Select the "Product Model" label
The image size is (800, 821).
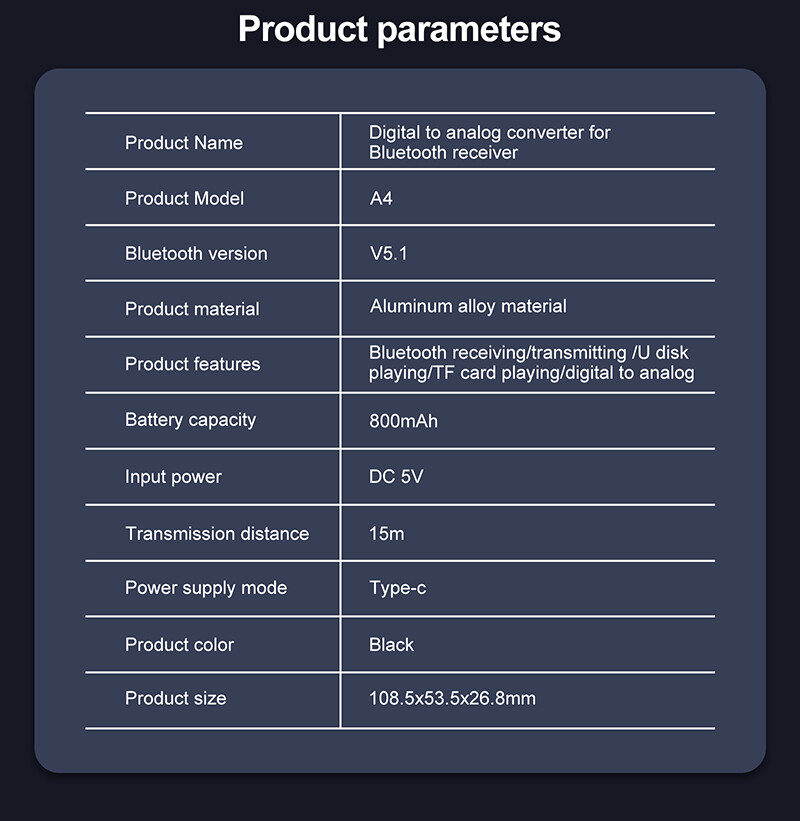pyautogui.click(x=184, y=198)
